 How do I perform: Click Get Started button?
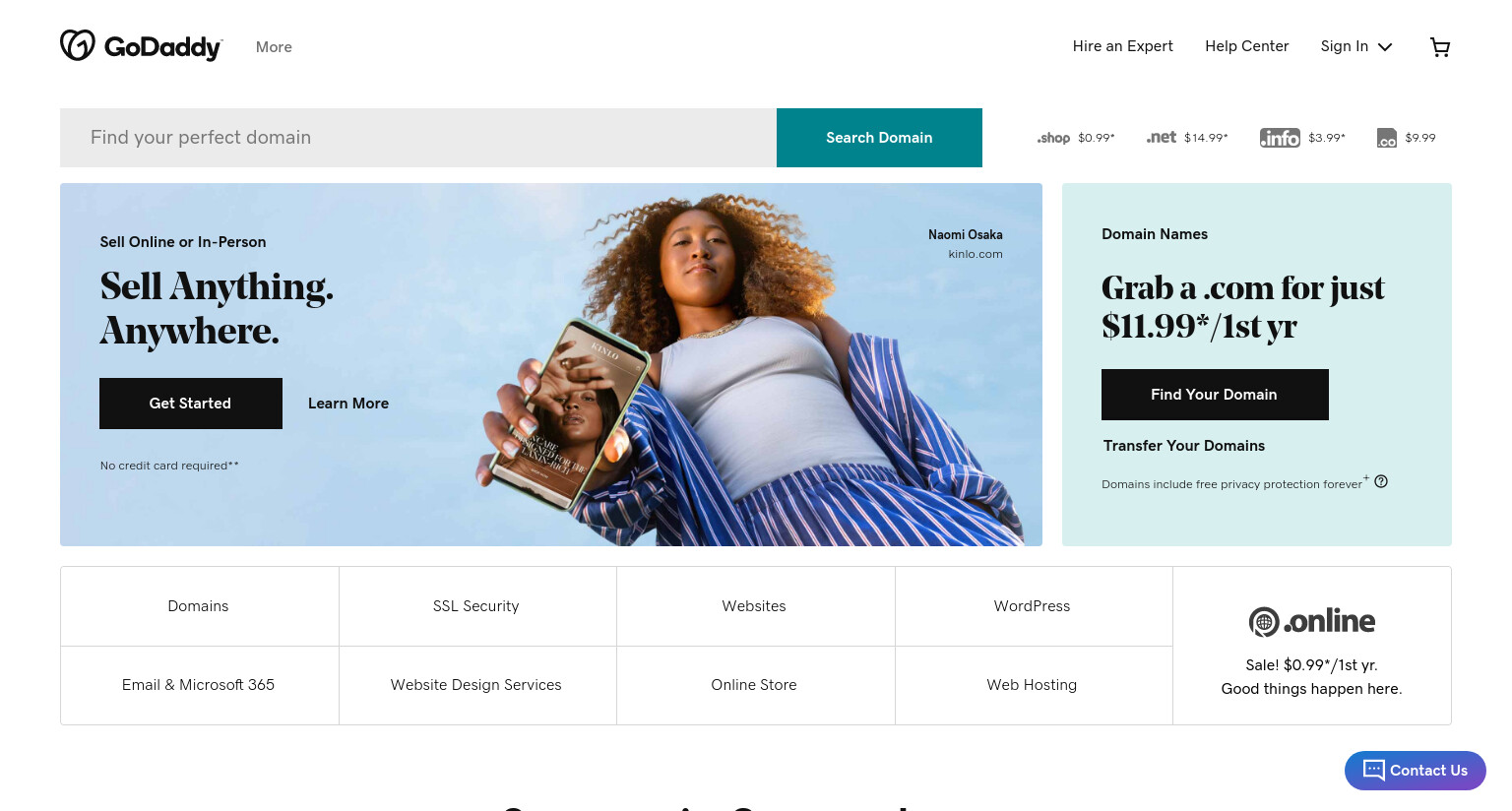pyautogui.click(x=191, y=404)
